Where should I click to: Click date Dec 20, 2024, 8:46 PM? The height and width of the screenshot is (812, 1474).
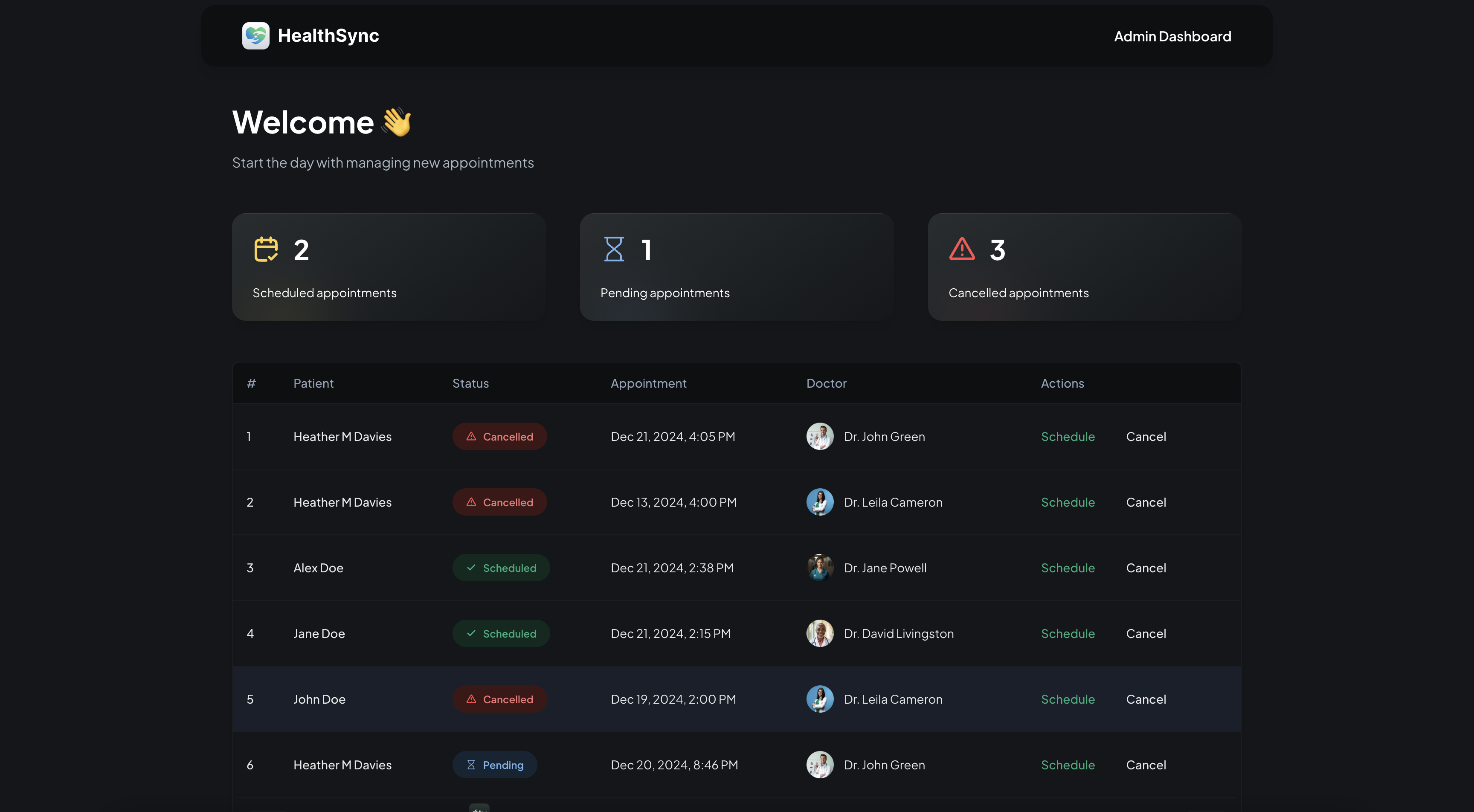[674, 765]
